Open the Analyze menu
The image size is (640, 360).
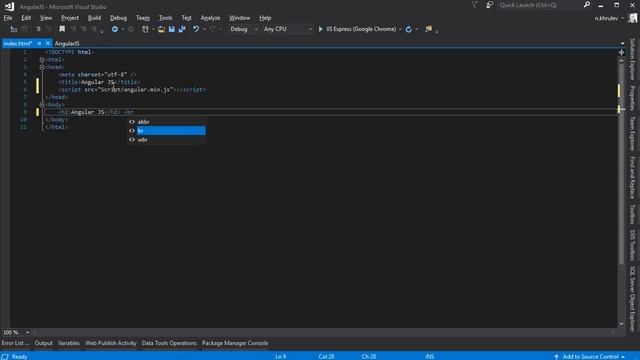click(x=210, y=18)
